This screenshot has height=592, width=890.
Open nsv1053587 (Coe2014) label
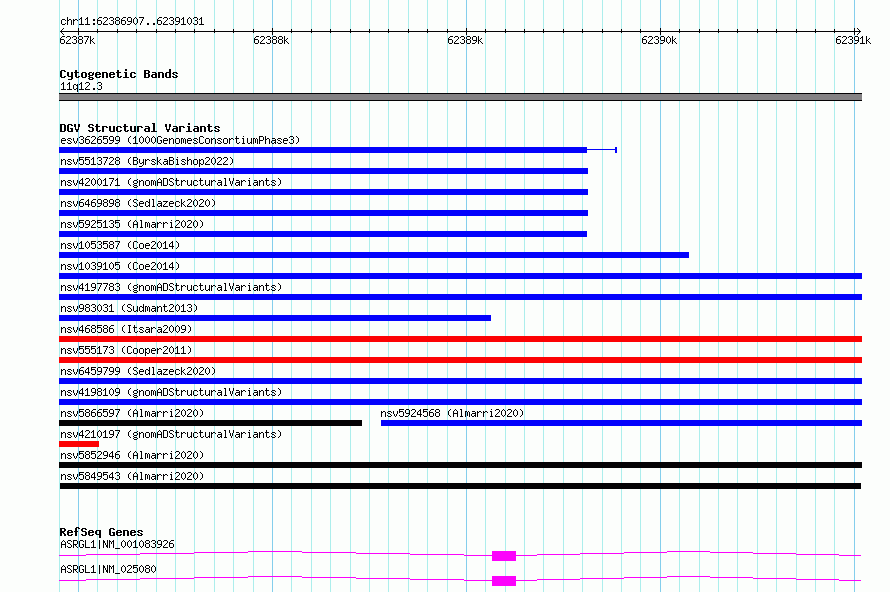[x=120, y=245]
